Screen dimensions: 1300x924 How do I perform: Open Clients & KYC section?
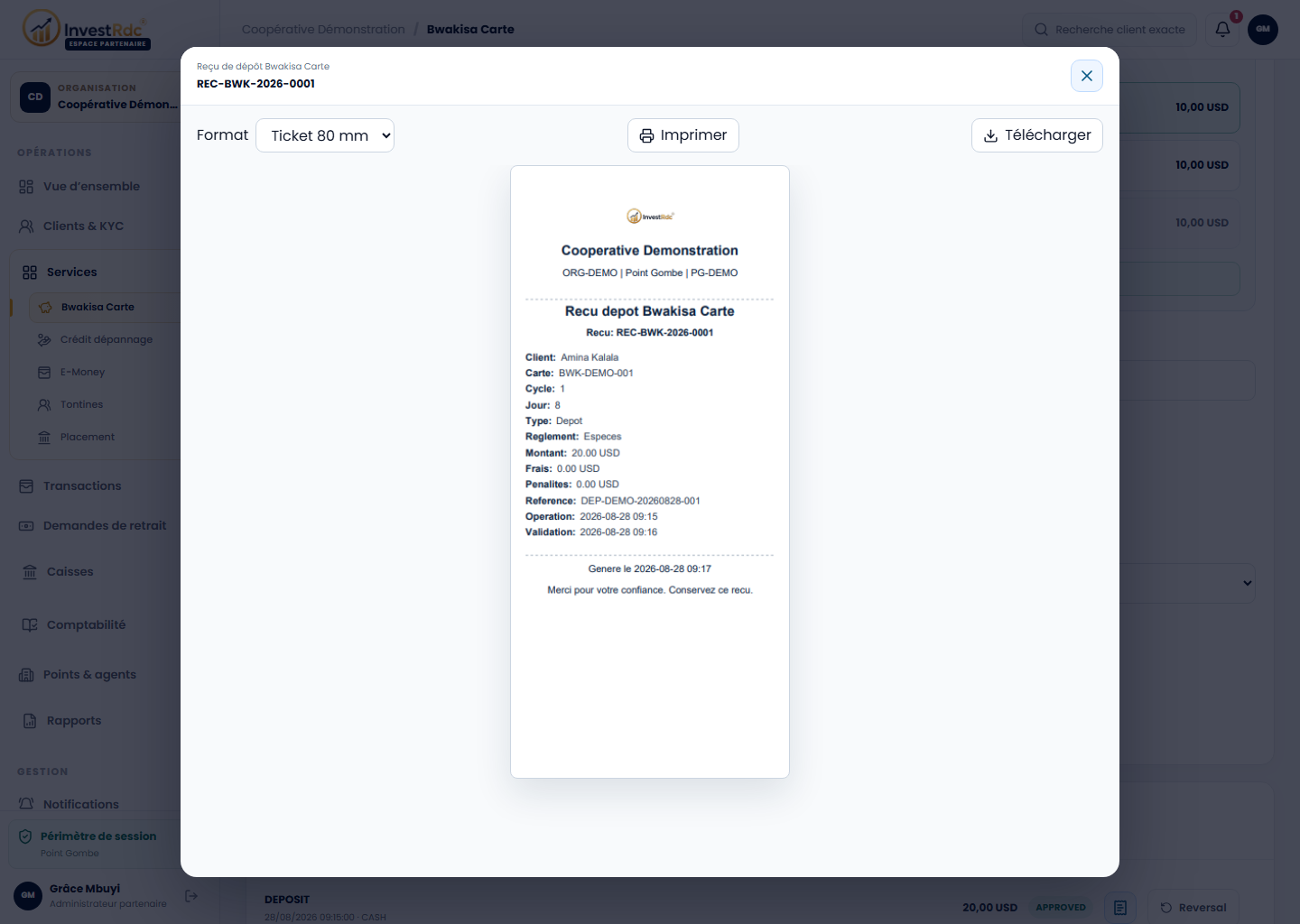[83, 226]
